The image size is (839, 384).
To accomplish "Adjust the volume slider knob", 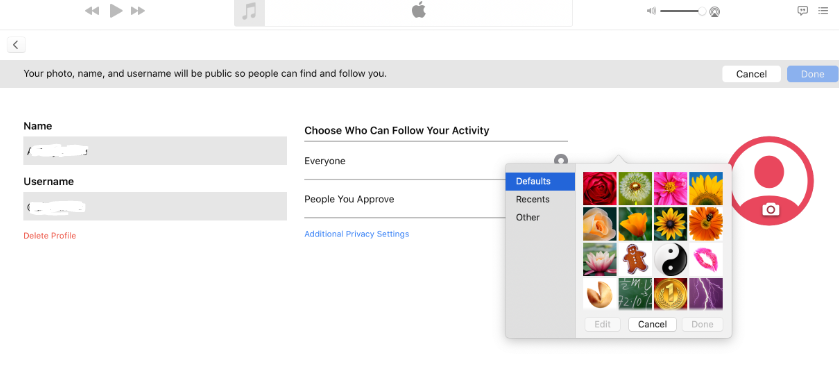I will 702,11.
